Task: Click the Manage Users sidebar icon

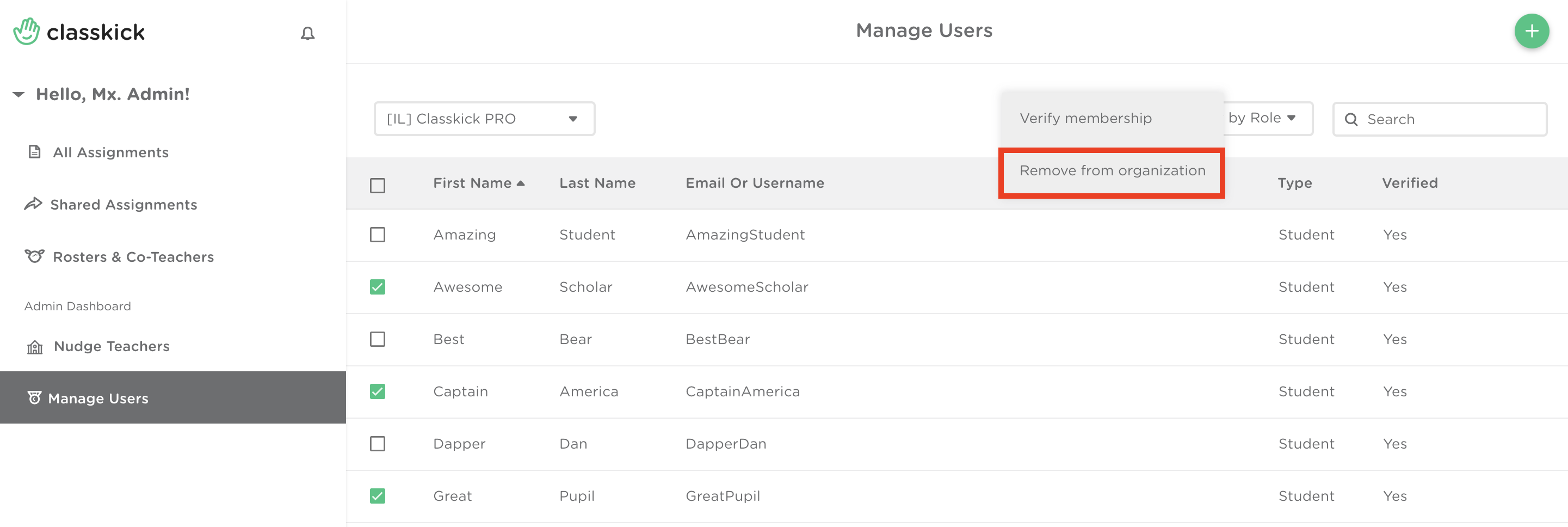Action: [x=34, y=398]
